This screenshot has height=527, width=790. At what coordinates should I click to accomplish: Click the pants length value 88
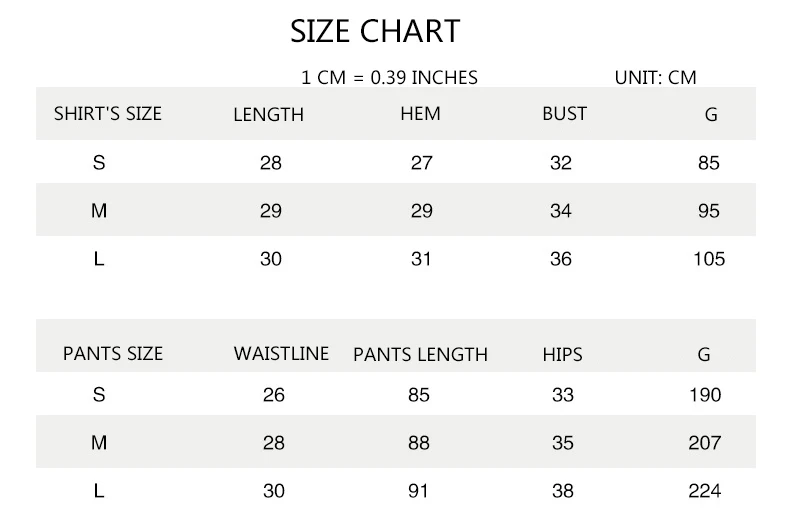click(x=419, y=443)
